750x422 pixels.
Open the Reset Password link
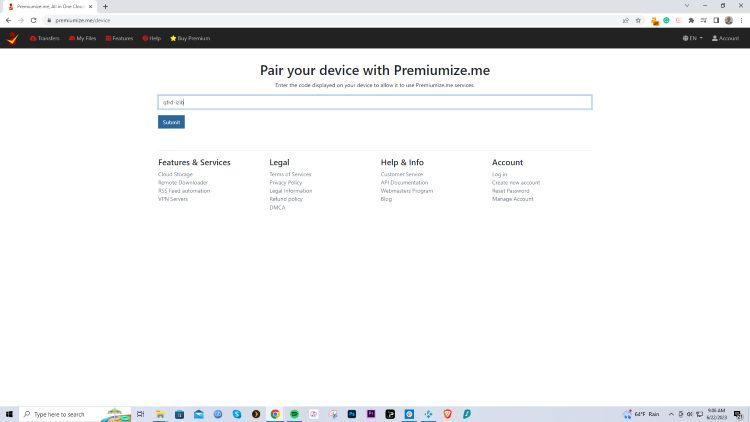pos(510,190)
